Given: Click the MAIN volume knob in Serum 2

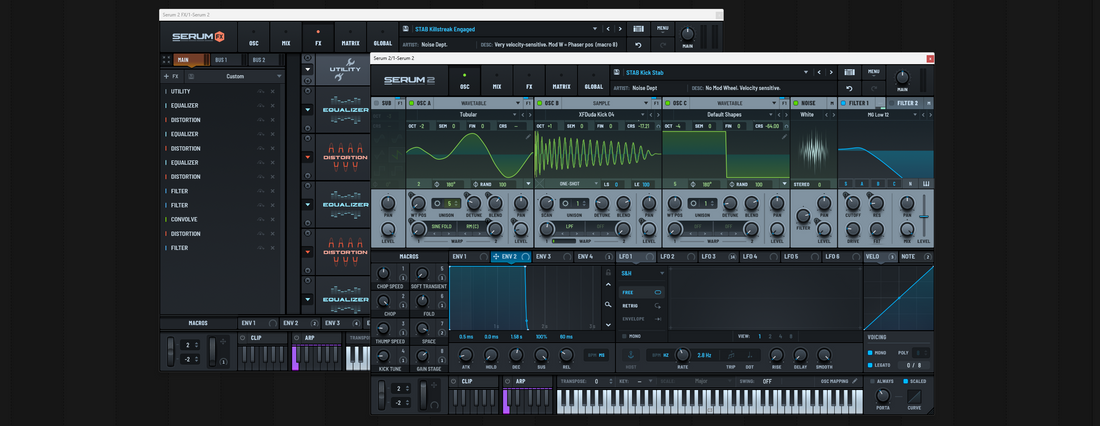Looking at the screenshot, I should click(x=902, y=77).
